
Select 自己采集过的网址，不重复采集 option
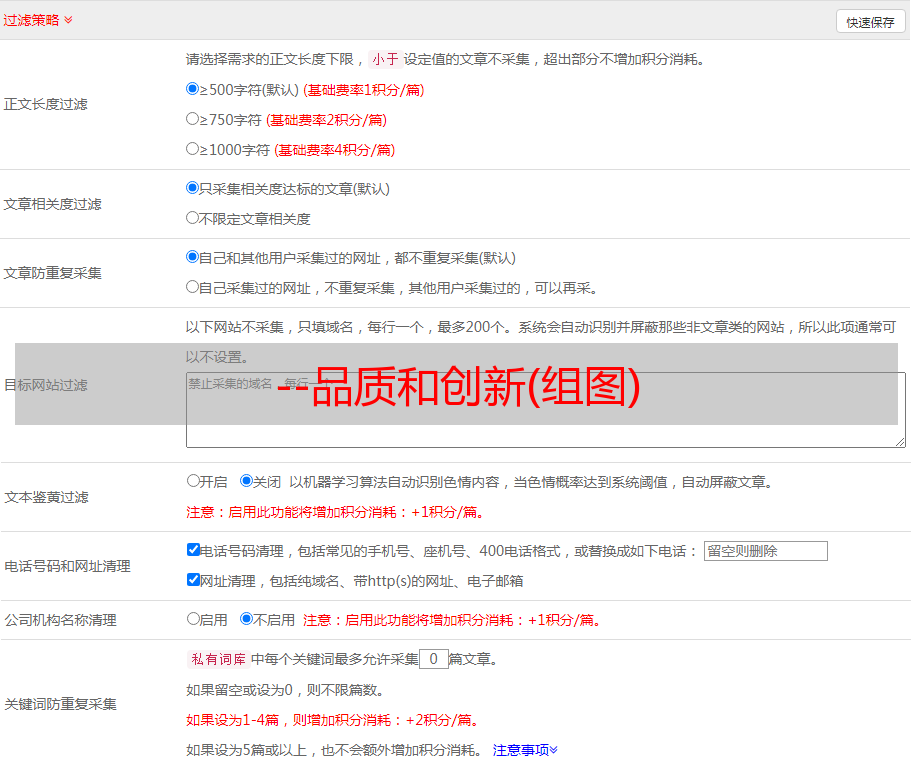[x=192, y=287]
